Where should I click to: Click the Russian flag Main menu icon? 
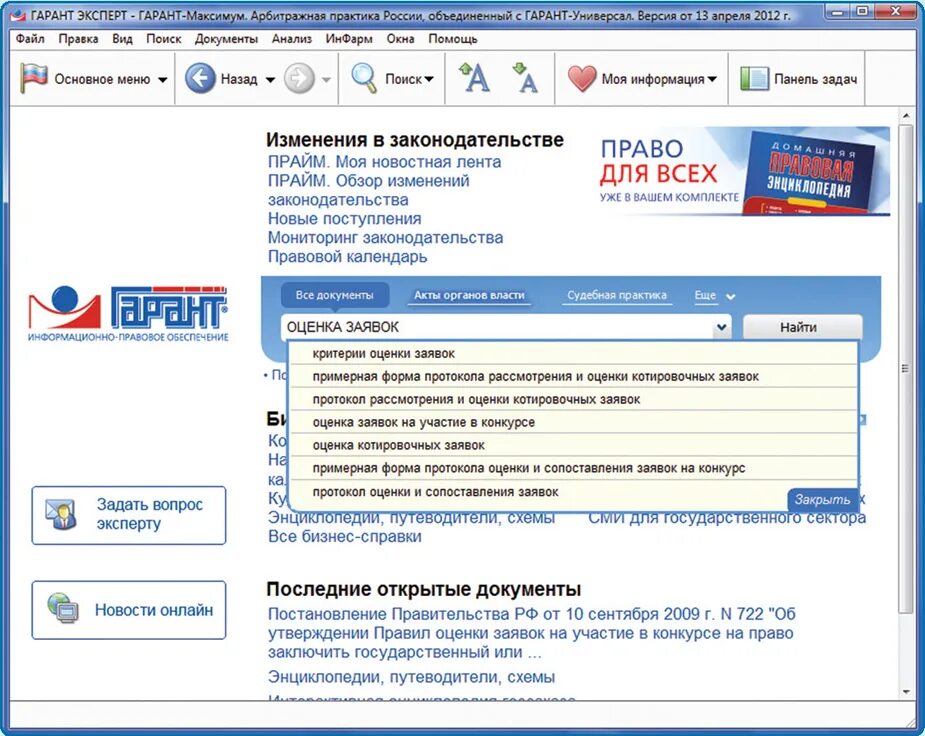click(34, 78)
